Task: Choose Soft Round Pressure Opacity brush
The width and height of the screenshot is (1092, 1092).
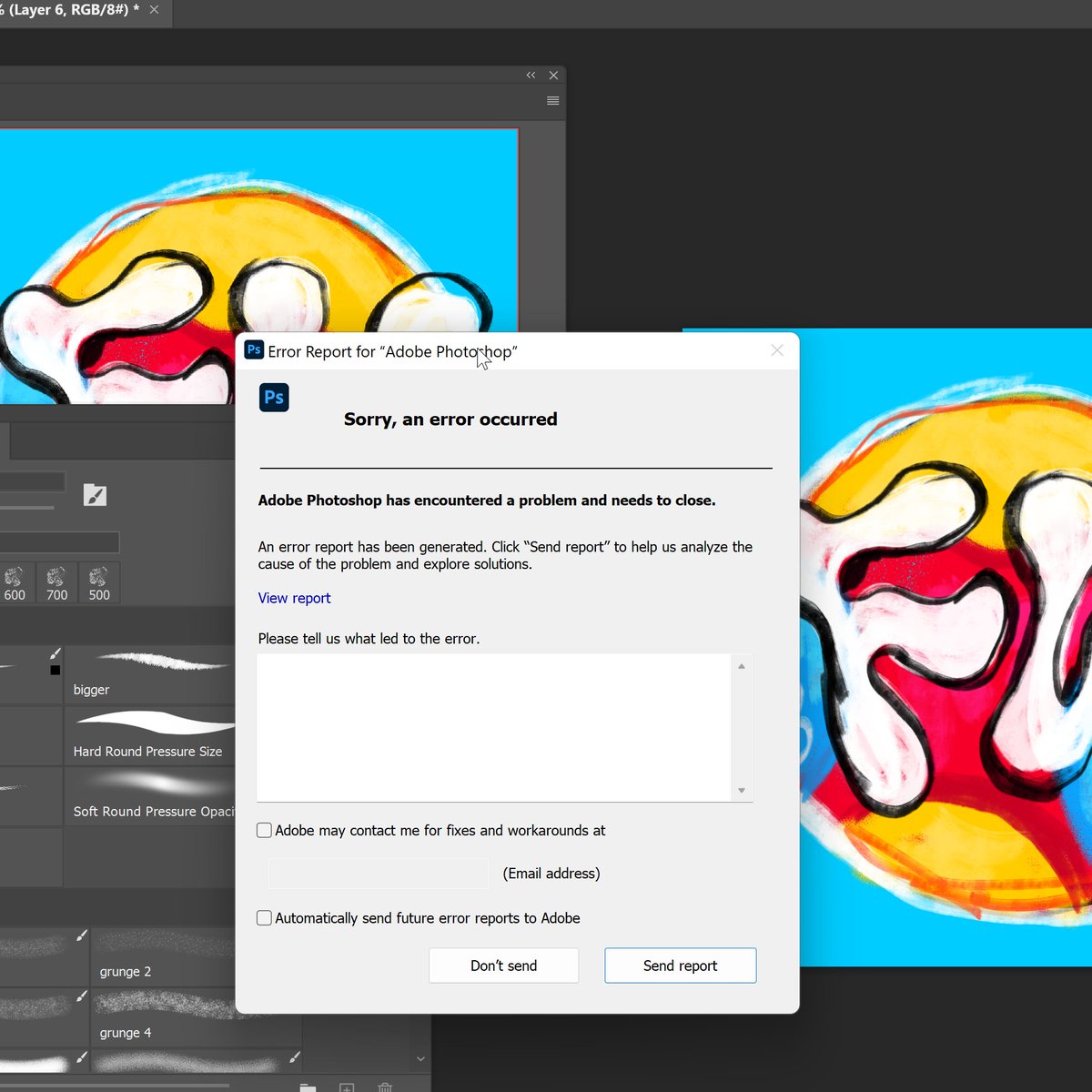Action: 149,795
